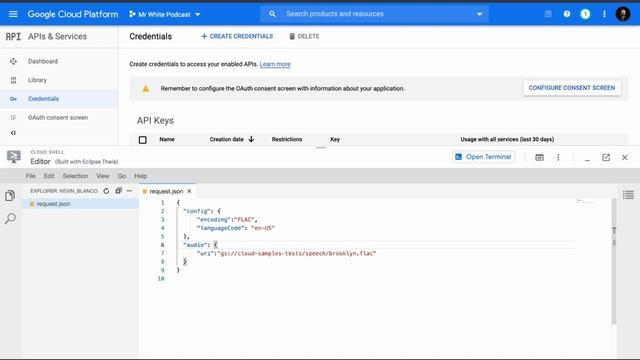Show the Explorer files panel icon

pos(10,196)
